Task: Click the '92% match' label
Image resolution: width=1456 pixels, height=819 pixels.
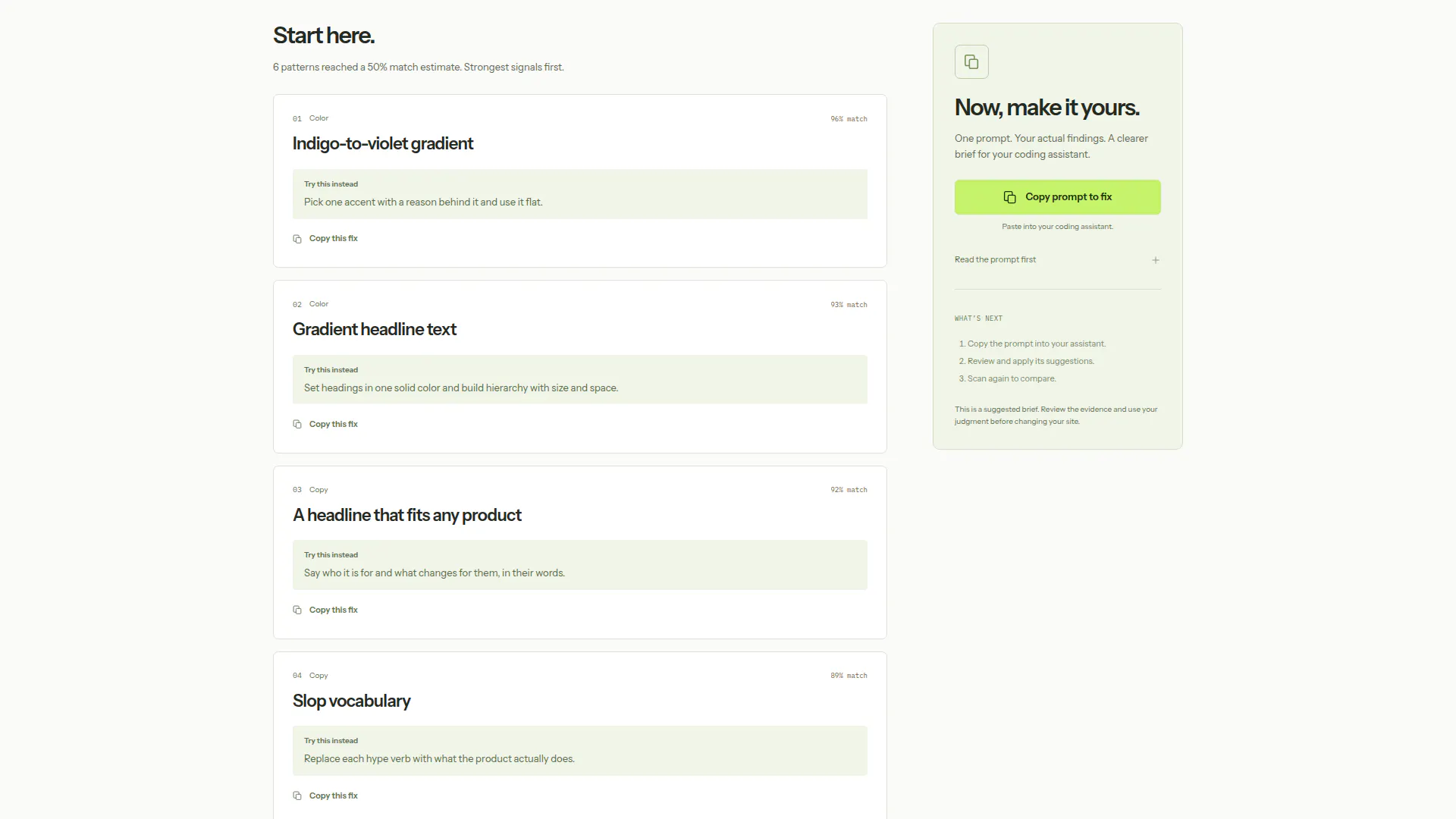Action: 849,490
